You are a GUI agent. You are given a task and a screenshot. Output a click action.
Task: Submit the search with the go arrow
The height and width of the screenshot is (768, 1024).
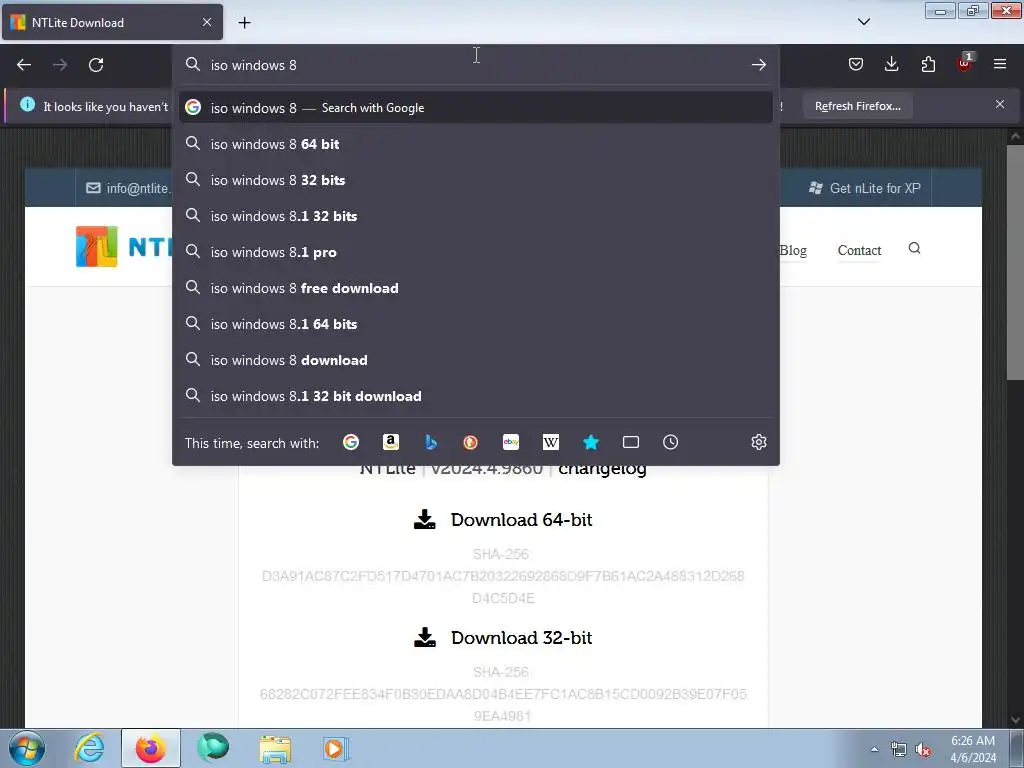[758, 65]
